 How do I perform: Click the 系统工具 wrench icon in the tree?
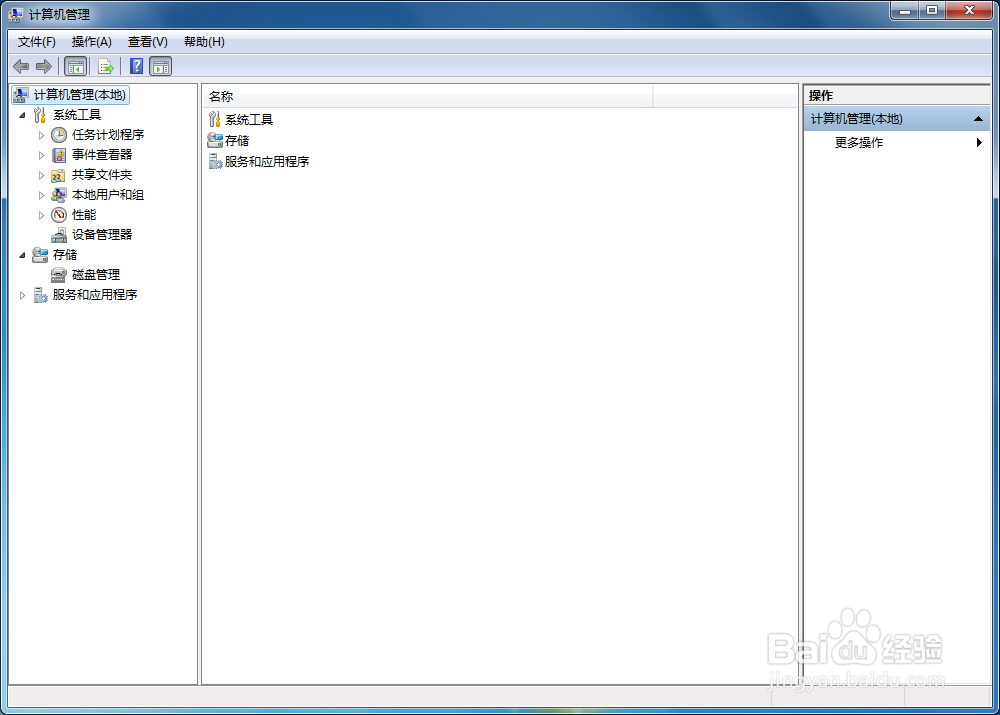[x=40, y=115]
